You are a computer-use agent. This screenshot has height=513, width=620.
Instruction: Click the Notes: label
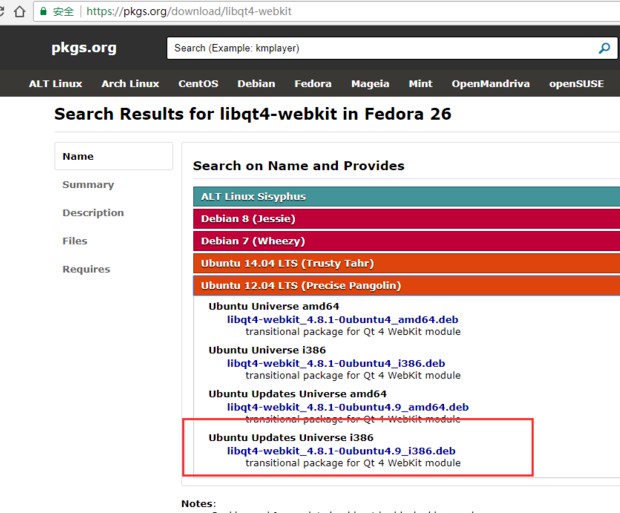[x=198, y=504]
